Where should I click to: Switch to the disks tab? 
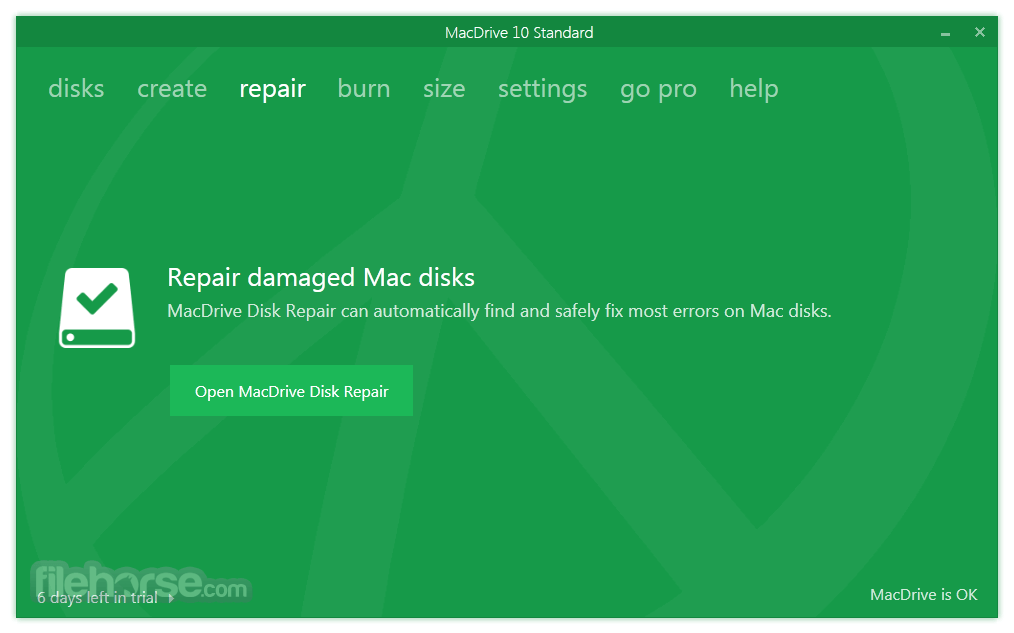pyautogui.click(x=76, y=89)
